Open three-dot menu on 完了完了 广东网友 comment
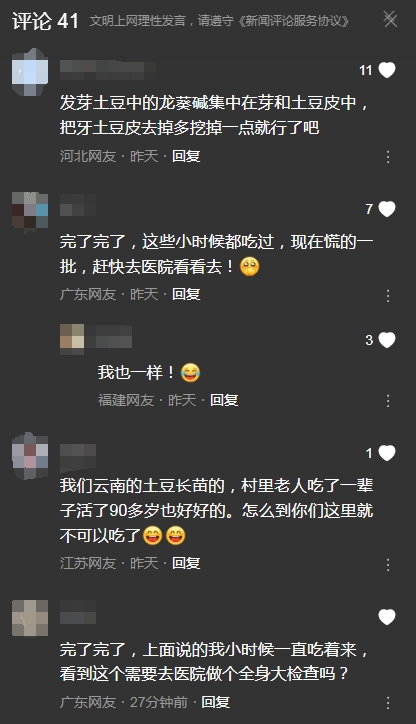The width and height of the screenshot is (416, 724). pos(388,296)
